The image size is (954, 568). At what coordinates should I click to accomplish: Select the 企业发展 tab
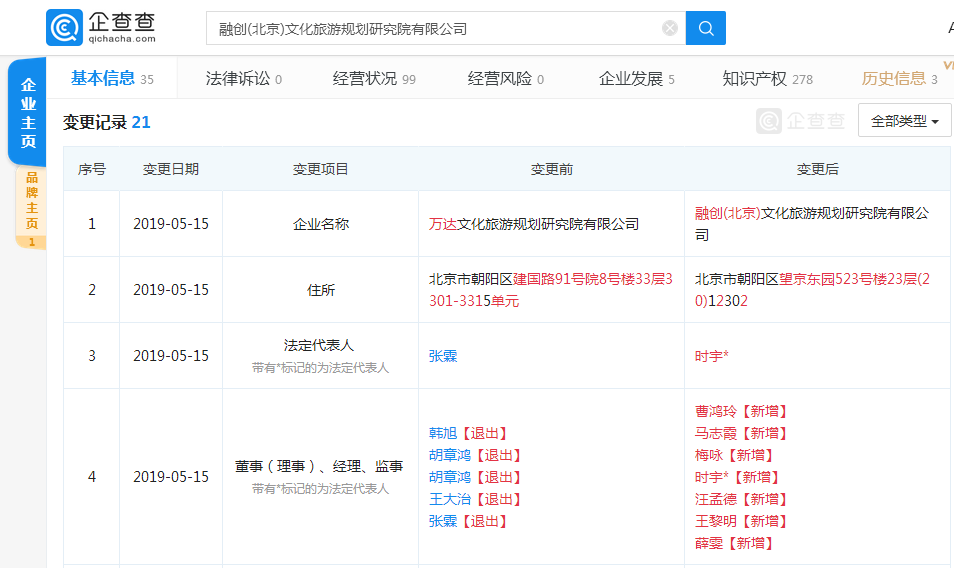coord(636,78)
